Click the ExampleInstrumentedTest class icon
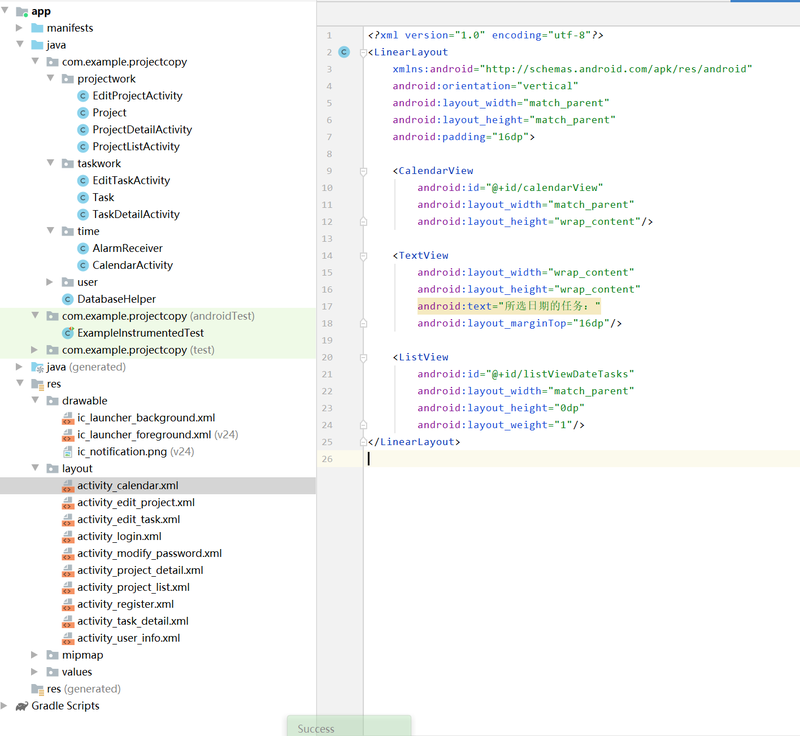Viewport: 800px width, 736px height. tap(68, 333)
